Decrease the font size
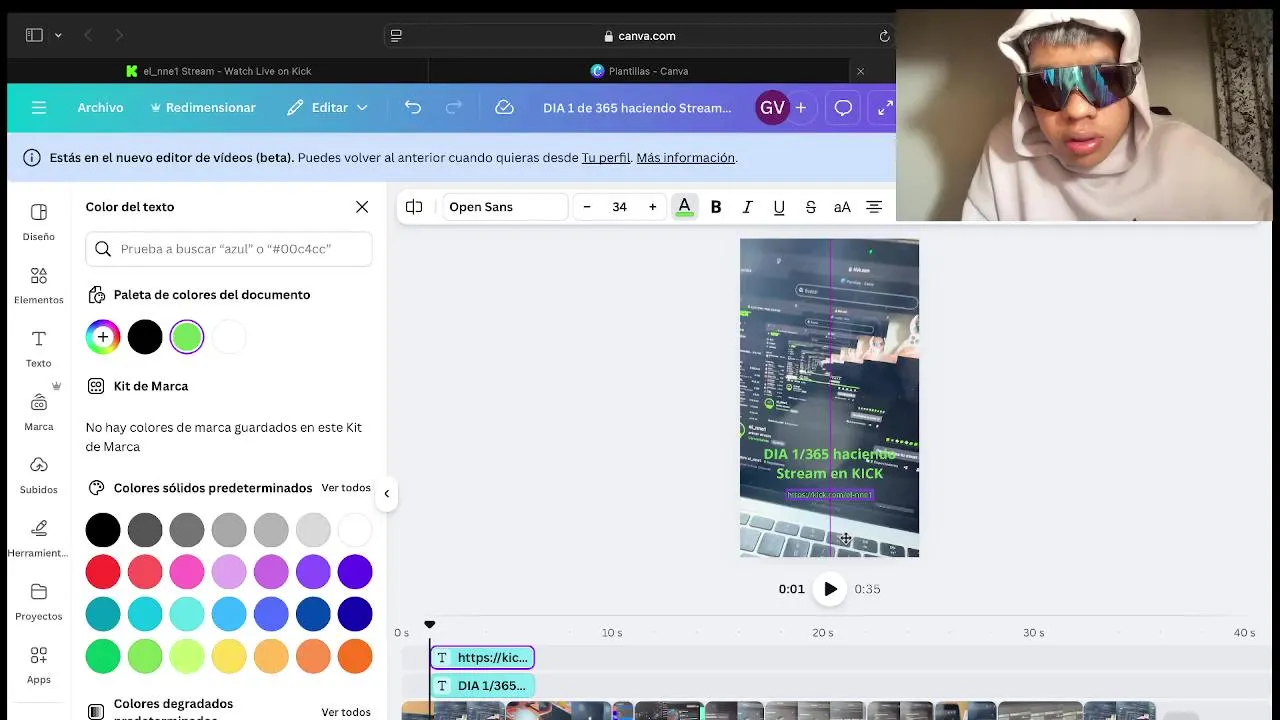The width and height of the screenshot is (1280, 720). pos(587,207)
